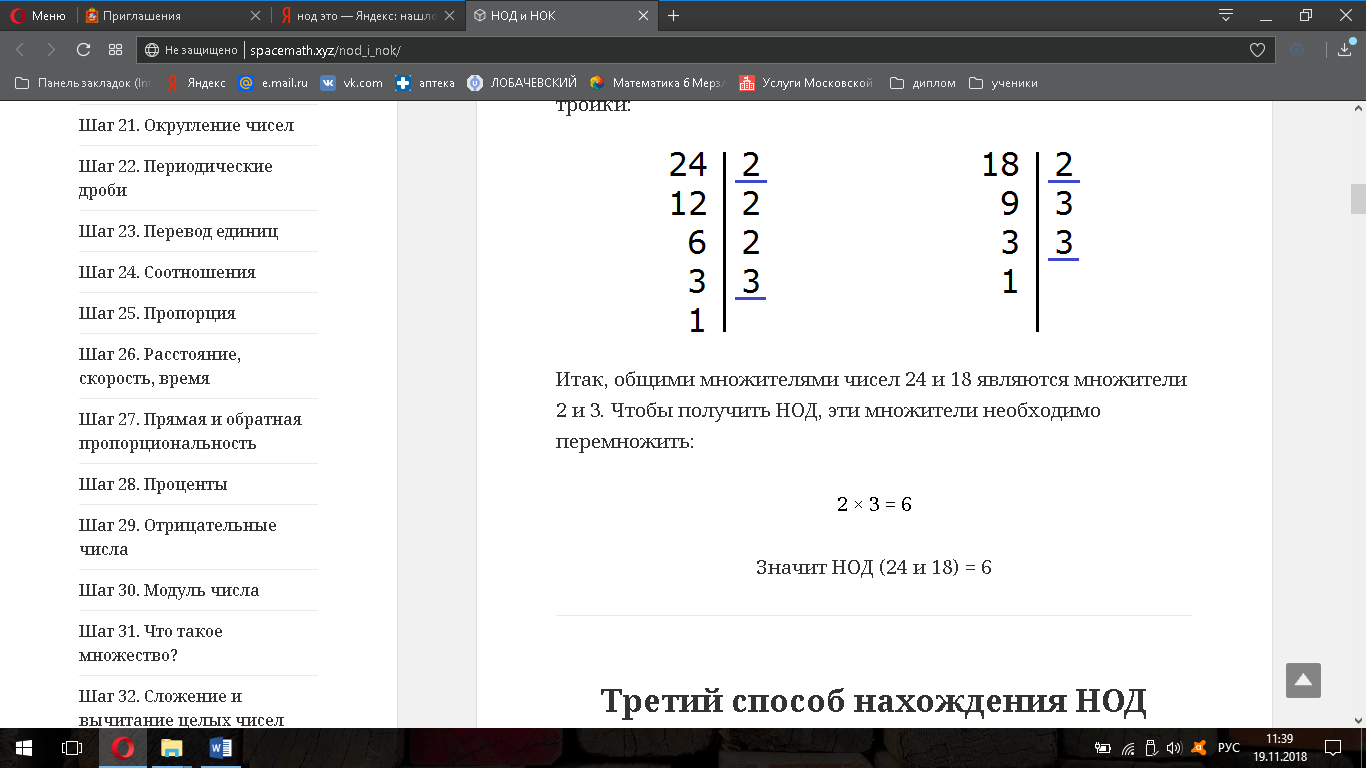The height and width of the screenshot is (768, 1366).
Task: Open Шаг 27. Прямая и обратная пропорциональность
Action: point(190,431)
